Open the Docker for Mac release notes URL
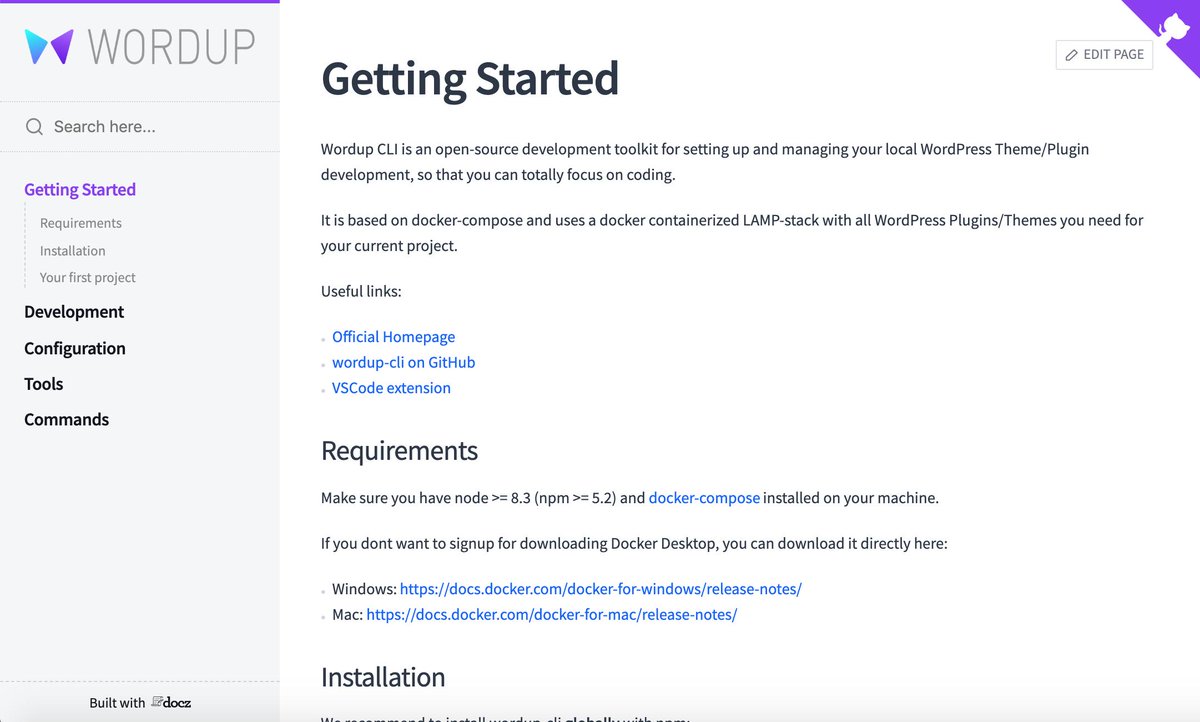This screenshot has width=1200, height=722. click(x=552, y=615)
